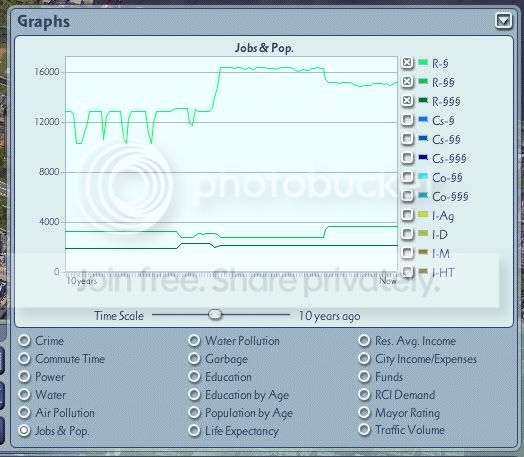Select the Power graph radio button
The image size is (524, 457).
tap(24, 376)
